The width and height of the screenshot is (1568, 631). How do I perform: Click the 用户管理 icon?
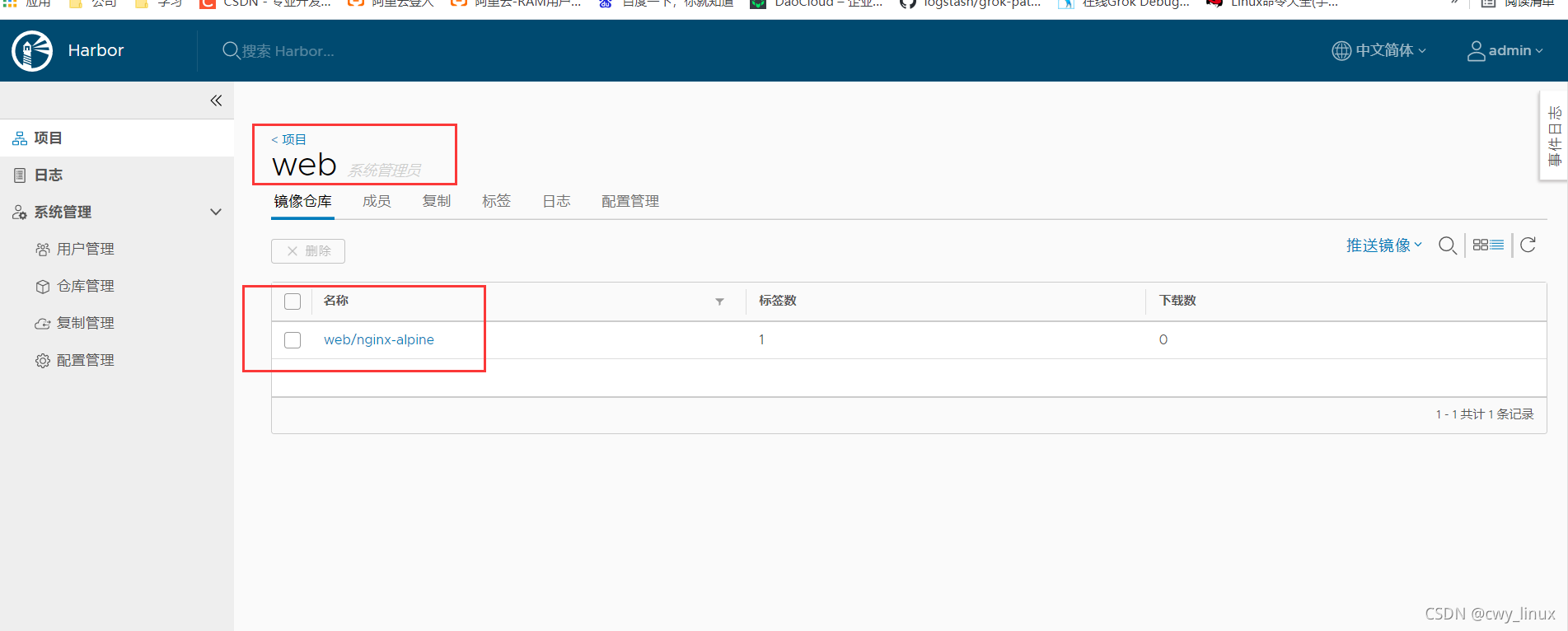(43, 250)
